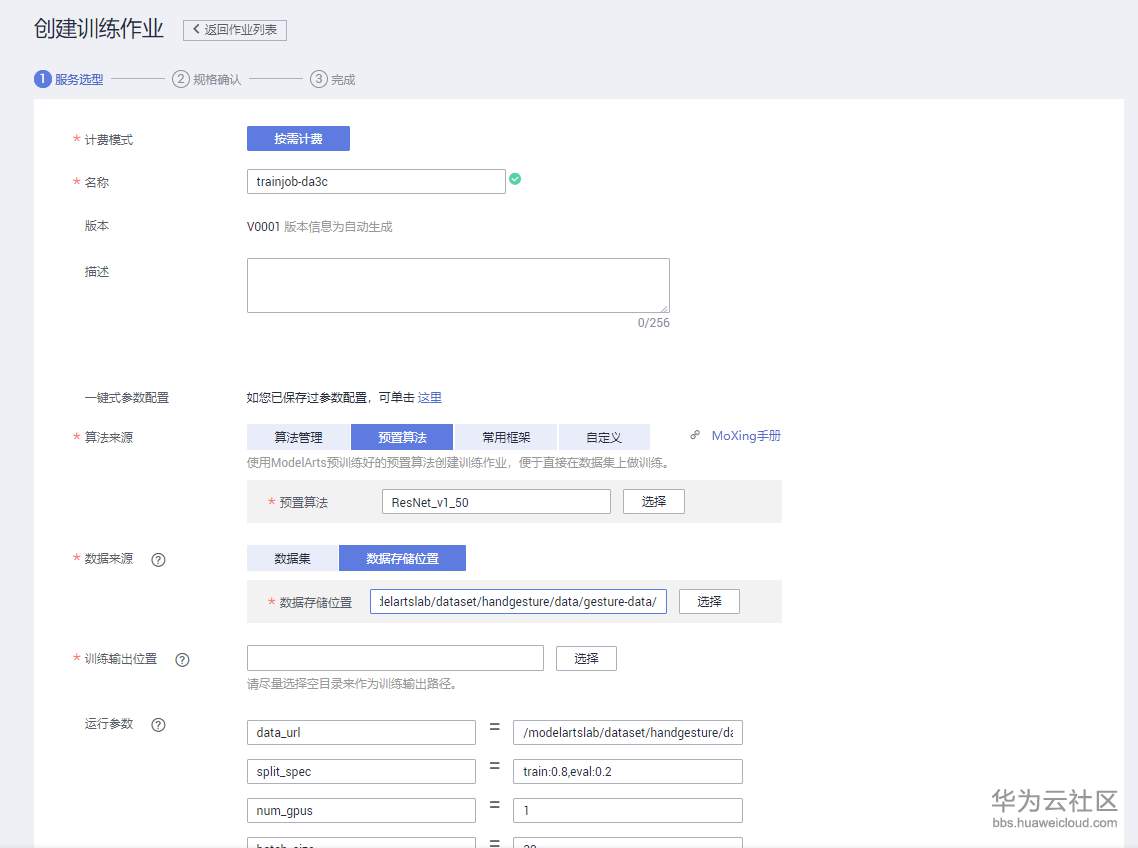Image resolution: width=1138 pixels, height=848 pixels.
Task: Choose 数据集 as data source
Action: coord(292,558)
